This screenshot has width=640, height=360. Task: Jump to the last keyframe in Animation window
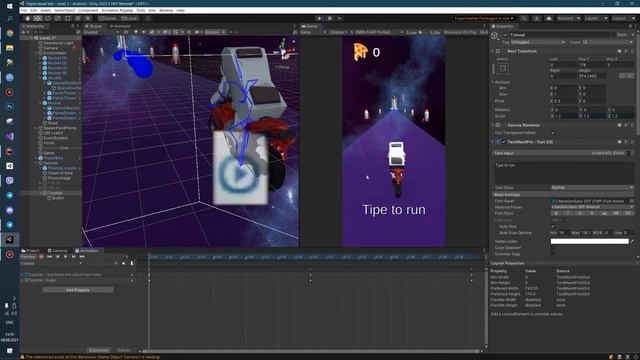coord(82,257)
